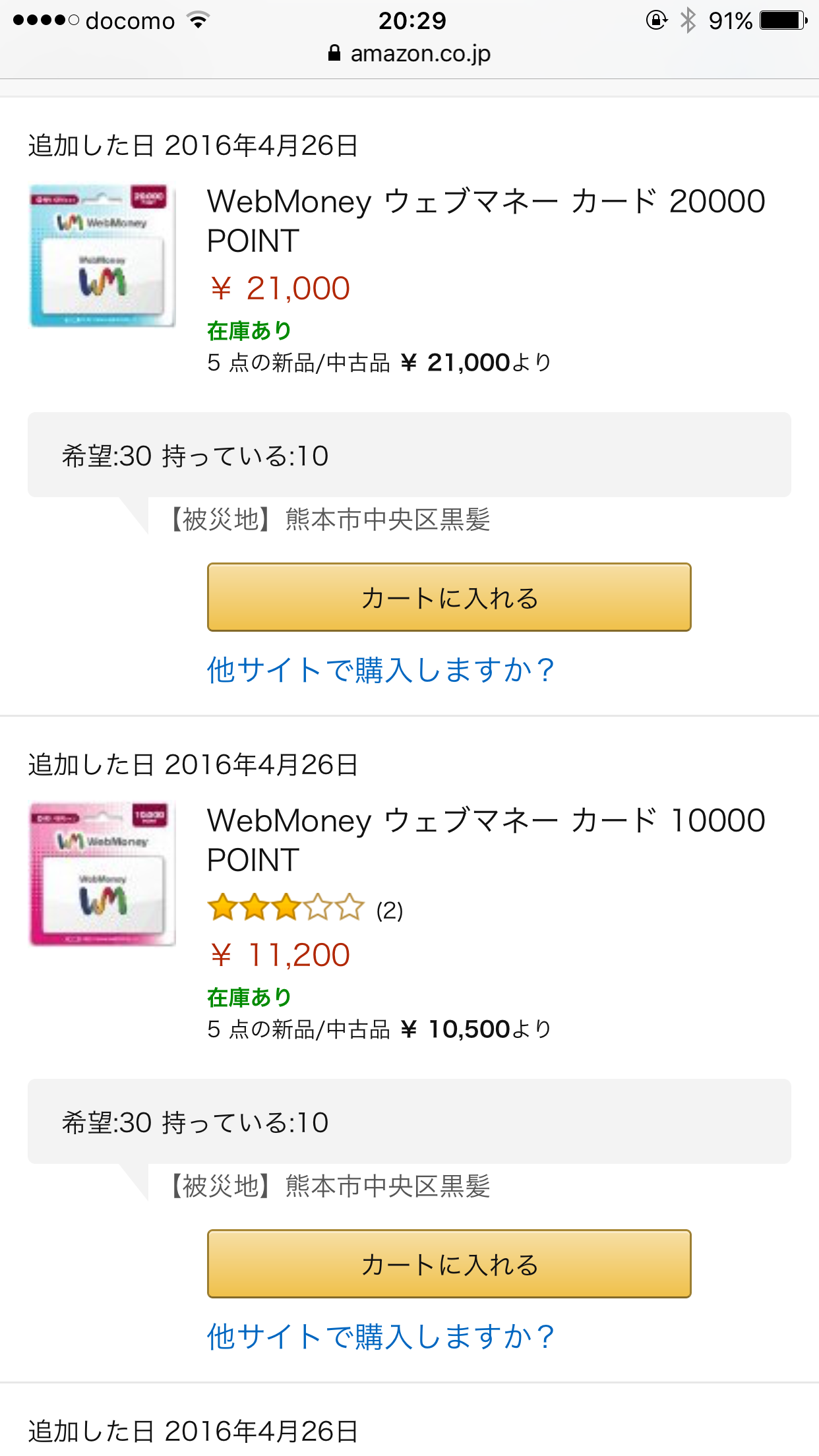Tap the Wi-Fi status icon

pos(198,20)
